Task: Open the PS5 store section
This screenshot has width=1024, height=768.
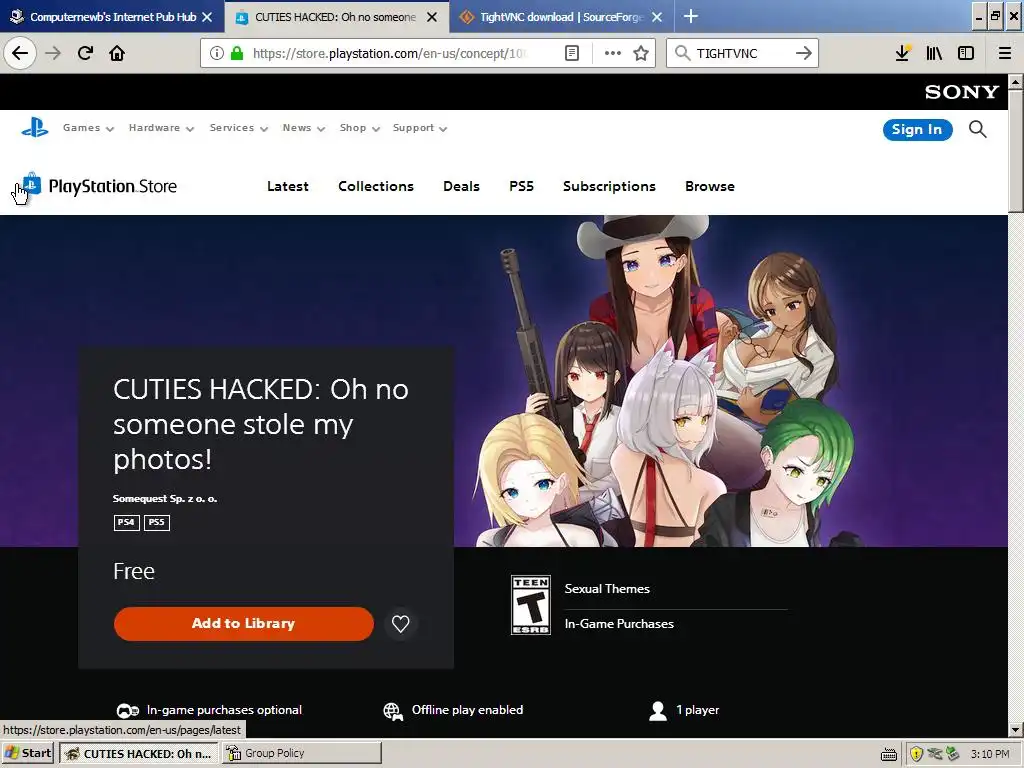Action: point(521,186)
